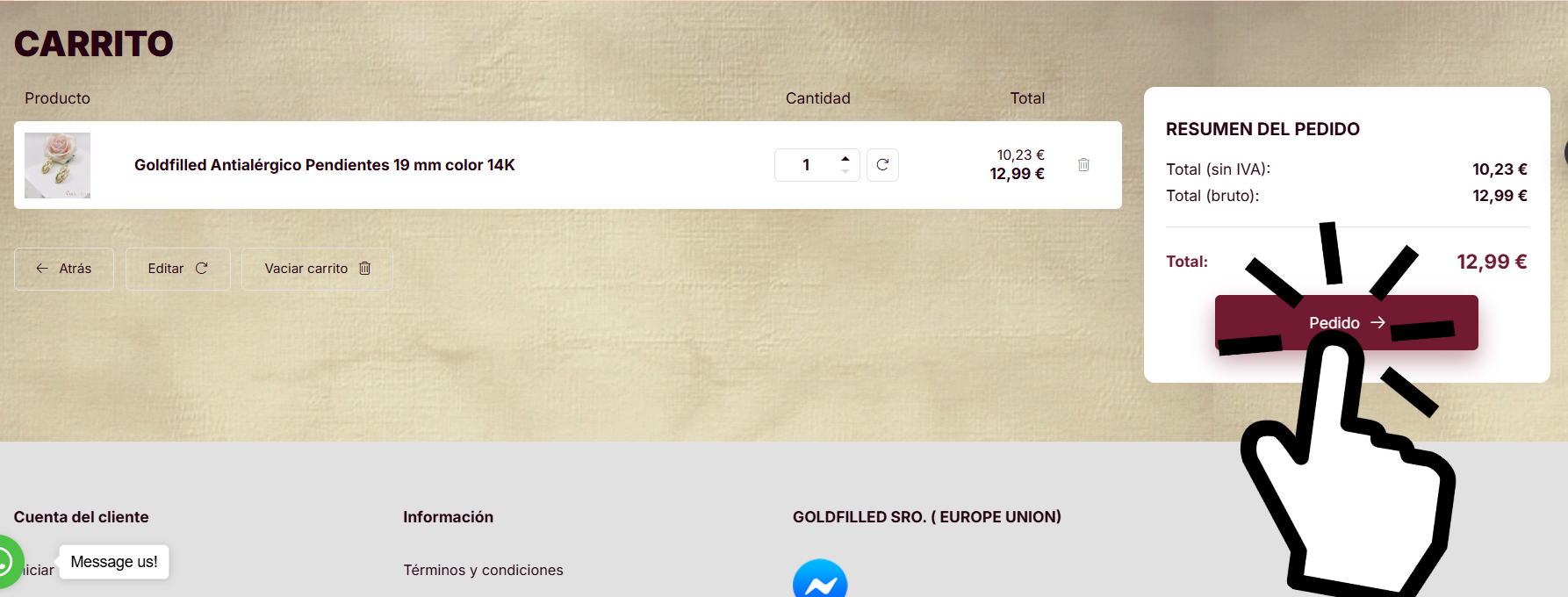1568x597 pixels.
Task: Open the earrings product thumbnail
Action: pos(57,165)
